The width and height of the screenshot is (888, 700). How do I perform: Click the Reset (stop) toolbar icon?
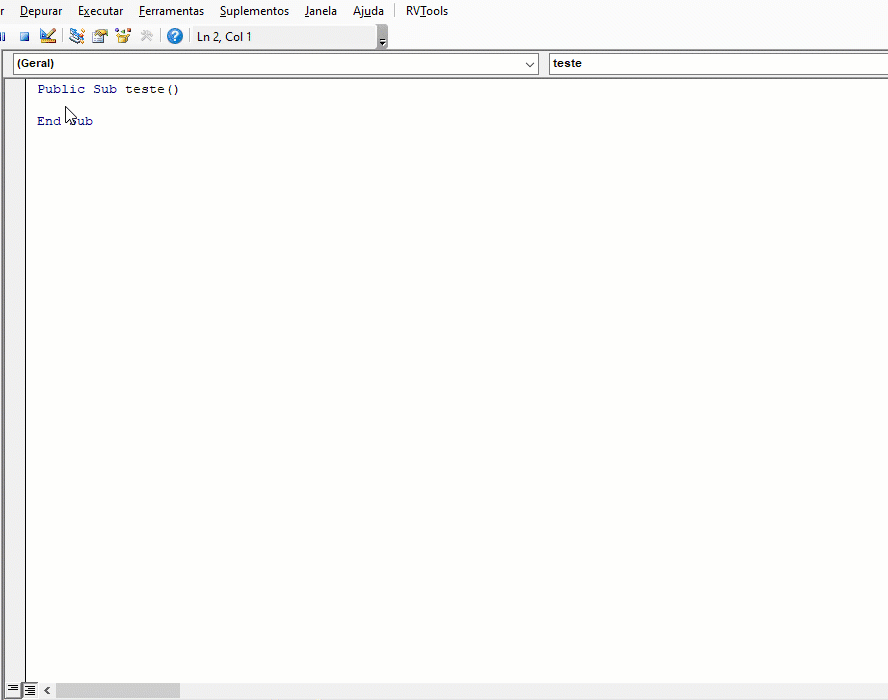coord(24,35)
